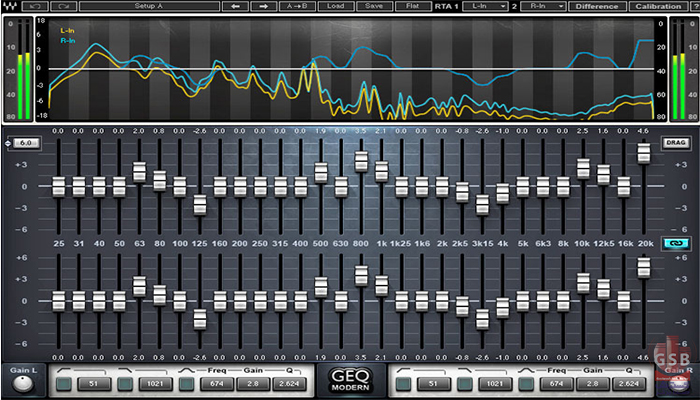The image size is (700, 400).
Task: Go to the previous preset with the left arrow
Action: click(x=236, y=6)
